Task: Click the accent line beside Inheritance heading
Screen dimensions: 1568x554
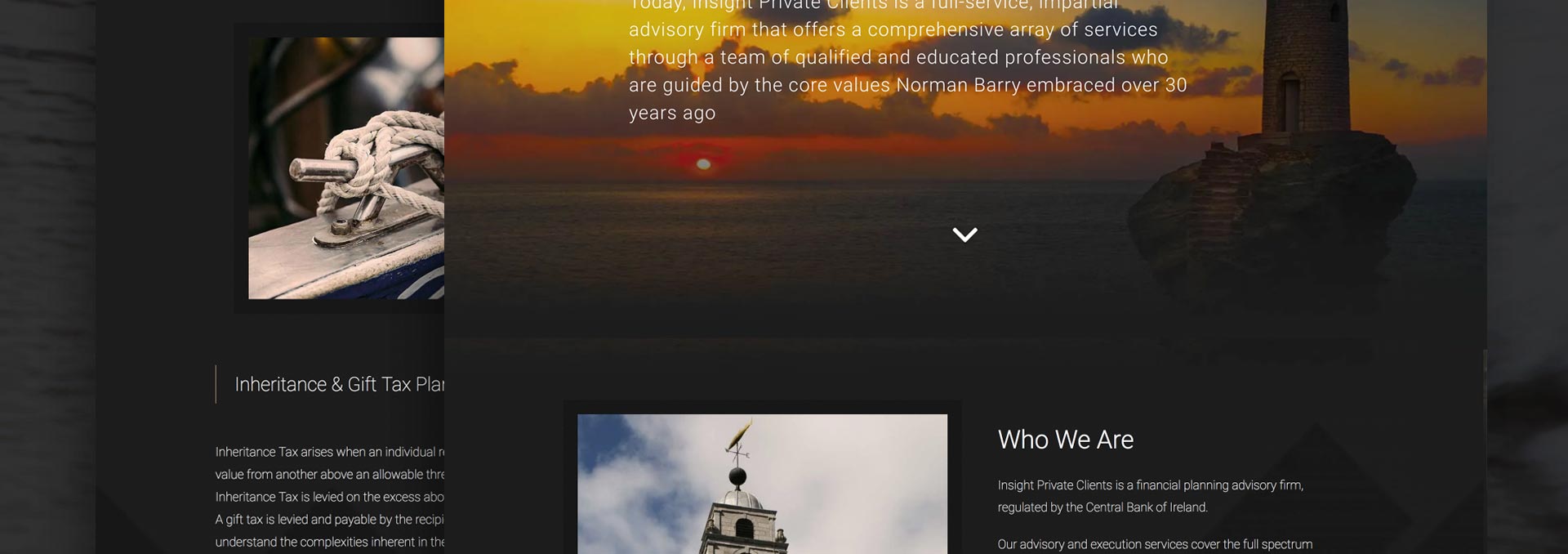Action: 216,384
